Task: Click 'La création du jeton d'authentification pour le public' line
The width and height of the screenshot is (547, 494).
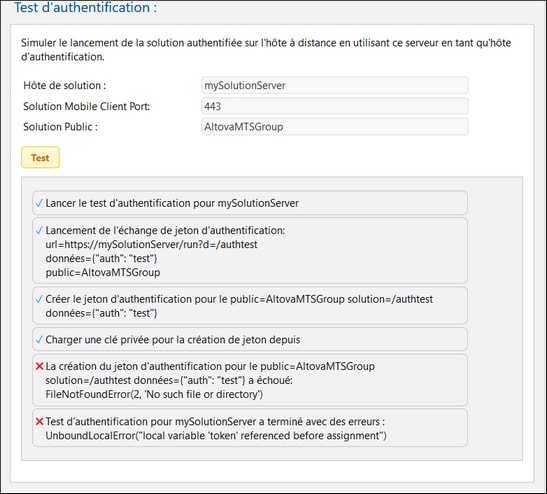Action: click(x=210, y=366)
